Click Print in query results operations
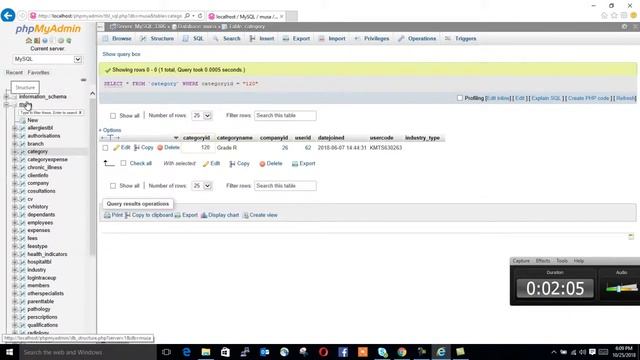 coord(113,215)
